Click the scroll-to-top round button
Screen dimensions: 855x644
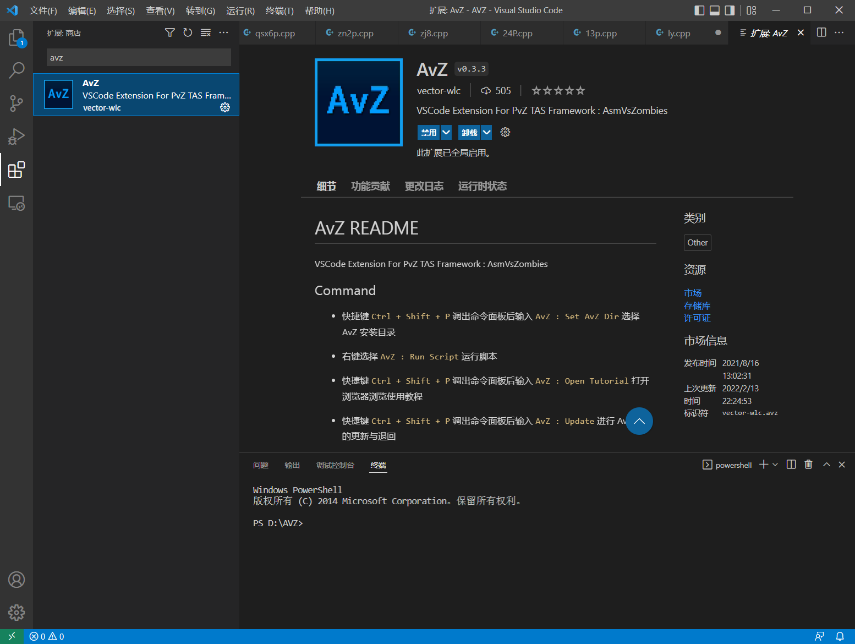(x=639, y=421)
